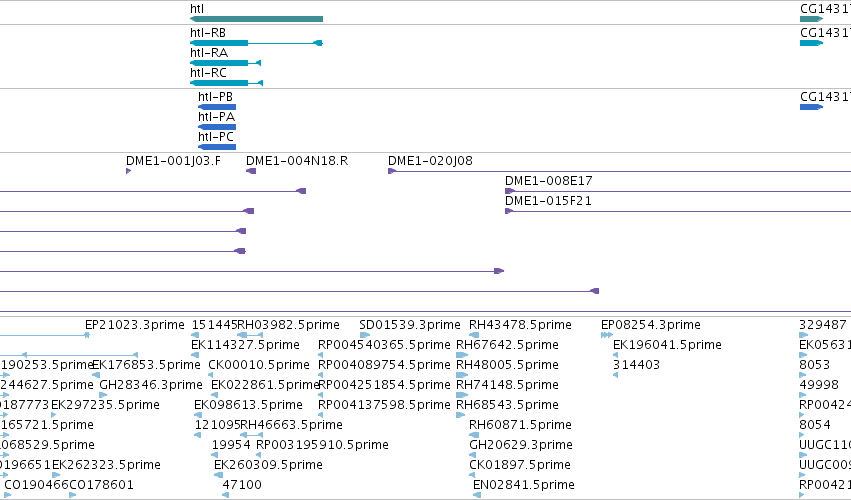
Task: Click the 49998 feature label
Action: 819,385
